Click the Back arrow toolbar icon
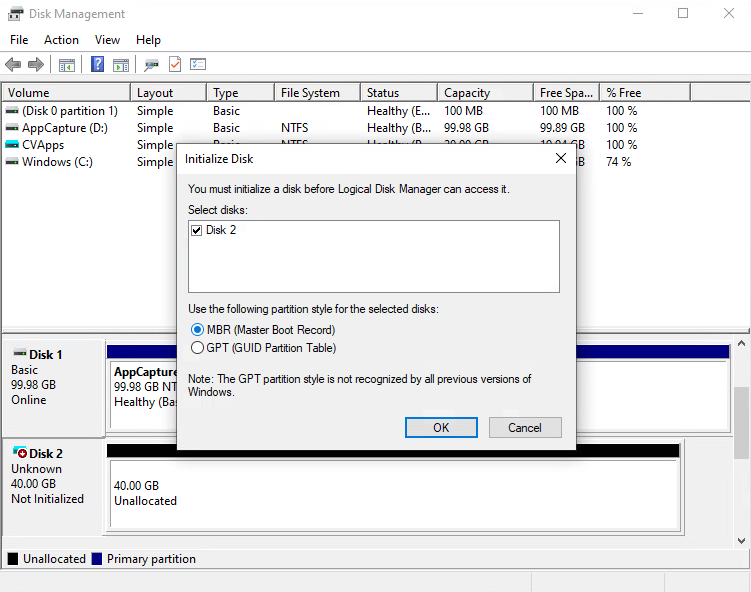Screen dimensions: 751x592 [x=13, y=64]
